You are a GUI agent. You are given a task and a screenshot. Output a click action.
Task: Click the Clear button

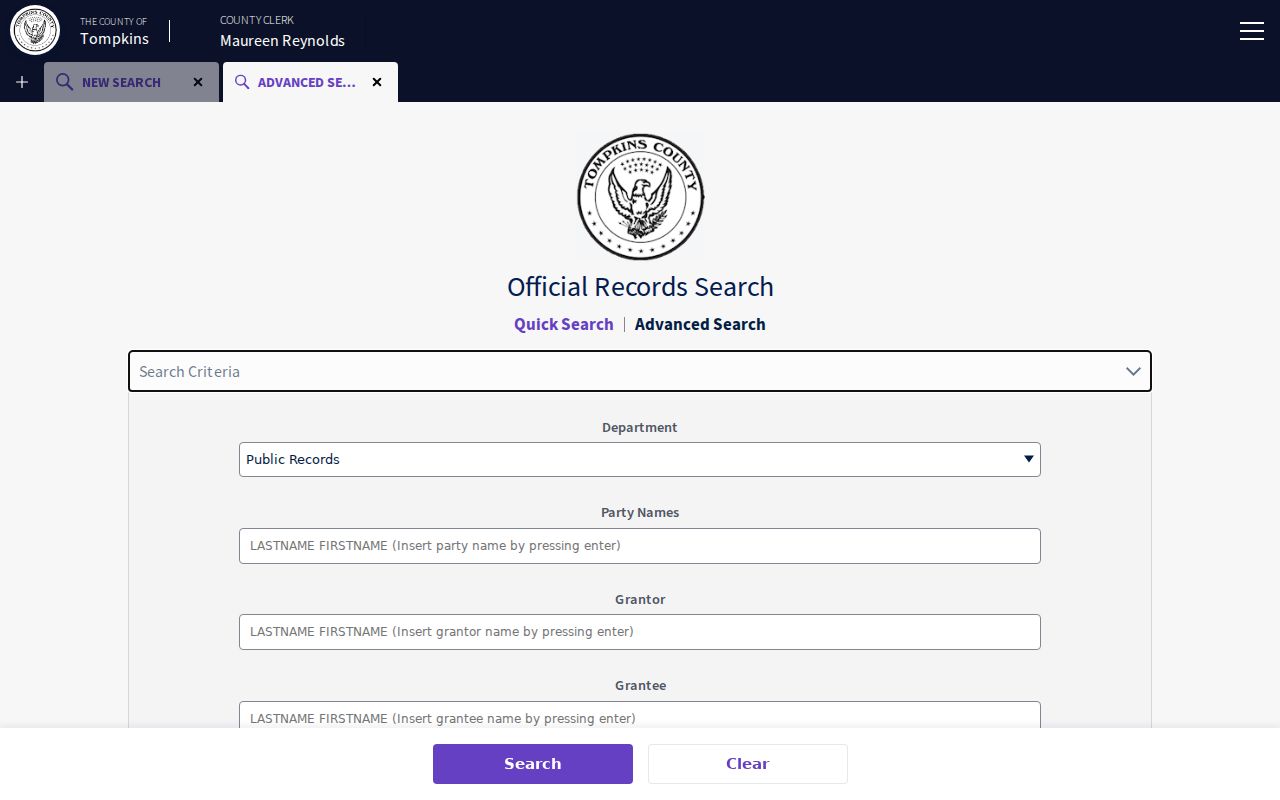[748, 764]
